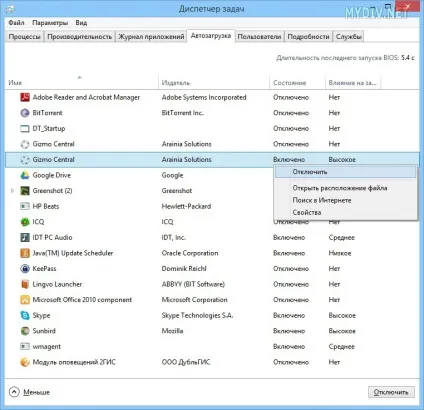424x410 pixels.
Task: Click Среднее impact in IDT PC Audio row
Action: pyautogui.click(x=342, y=238)
